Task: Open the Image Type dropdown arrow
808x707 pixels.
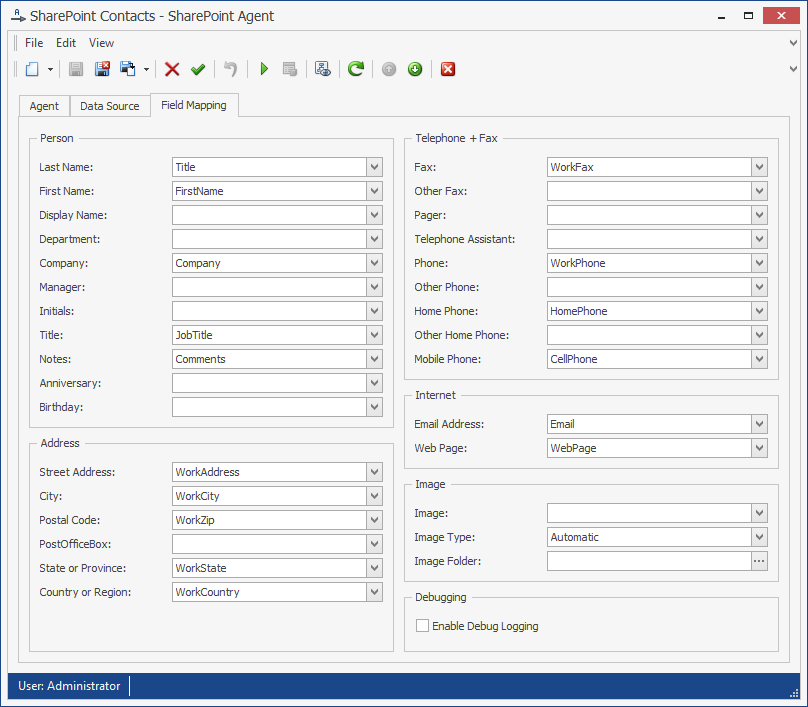Action: tap(759, 537)
